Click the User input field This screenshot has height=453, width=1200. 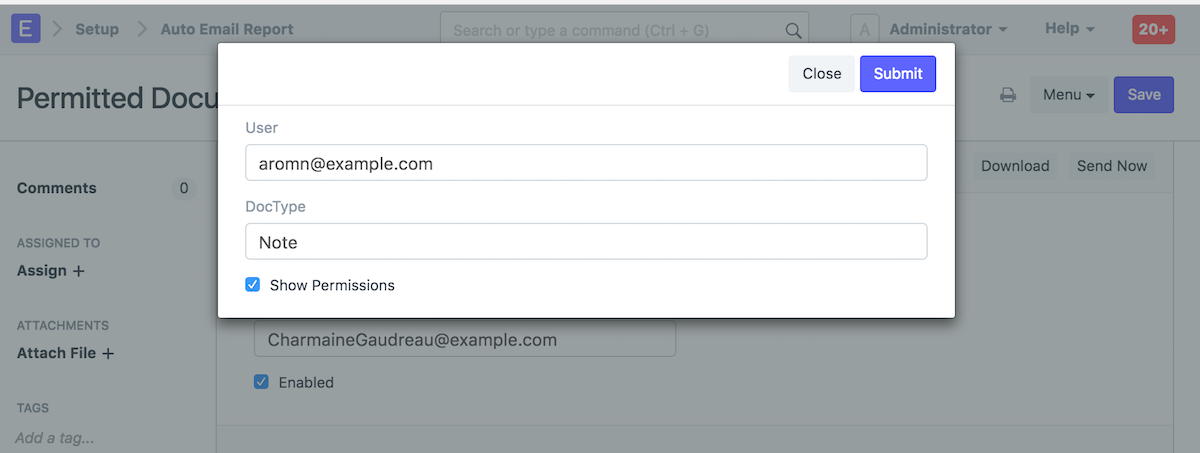click(x=586, y=163)
